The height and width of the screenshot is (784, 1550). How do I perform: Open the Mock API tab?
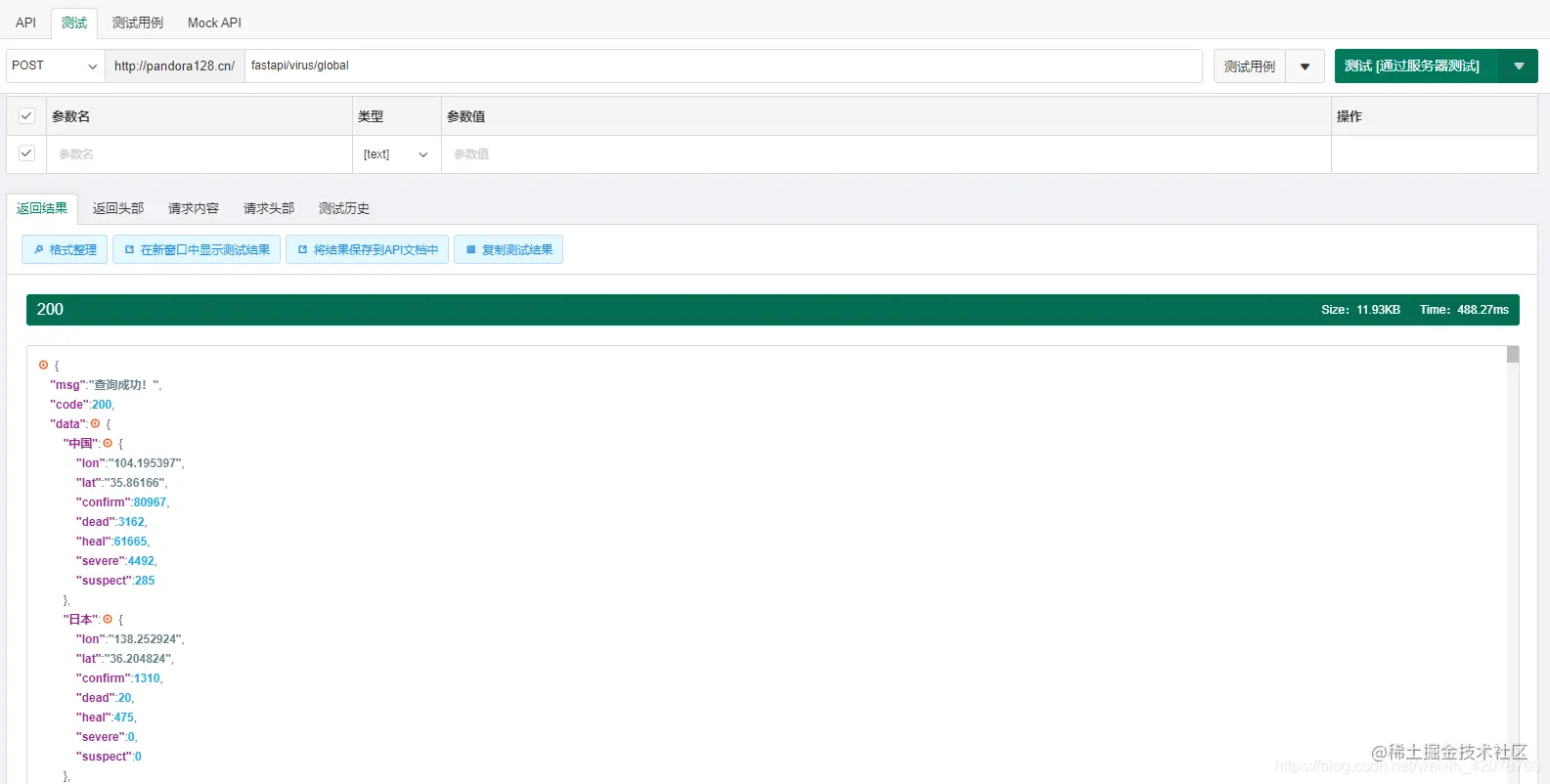click(214, 22)
